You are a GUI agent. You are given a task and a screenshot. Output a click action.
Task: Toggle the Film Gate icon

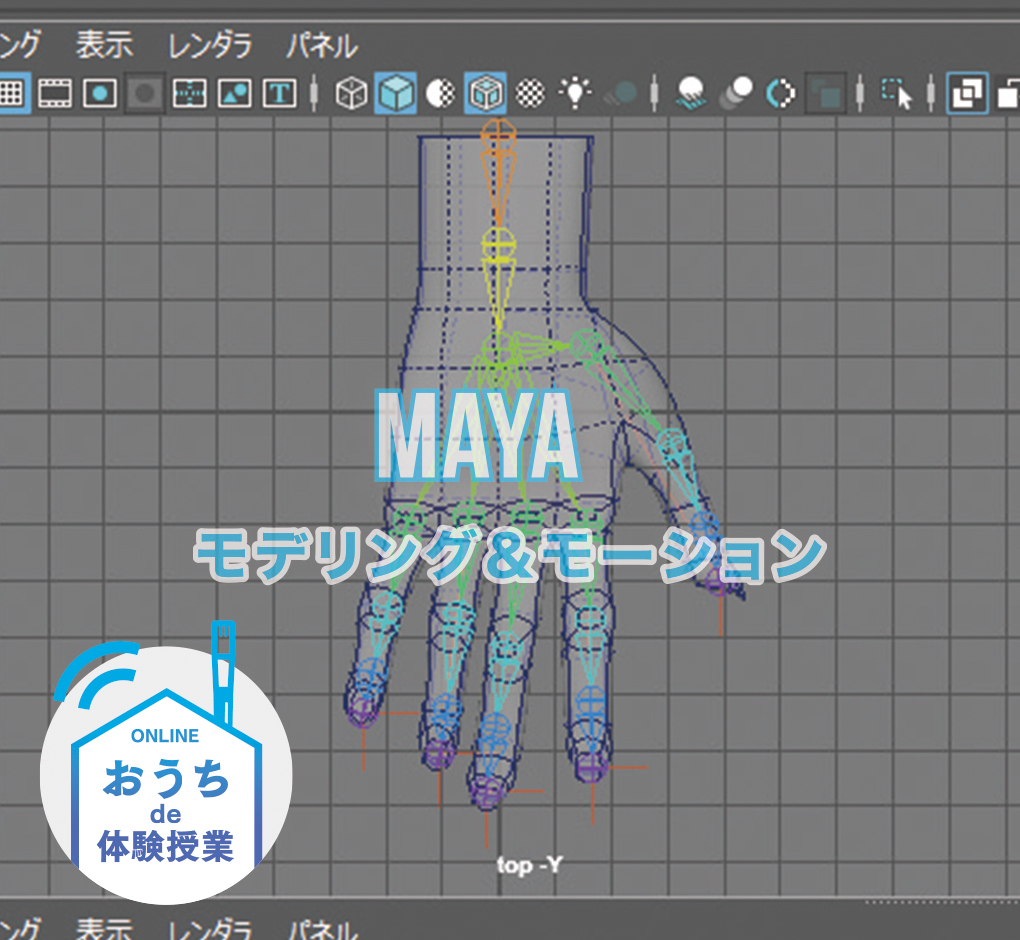(x=55, y=93)
